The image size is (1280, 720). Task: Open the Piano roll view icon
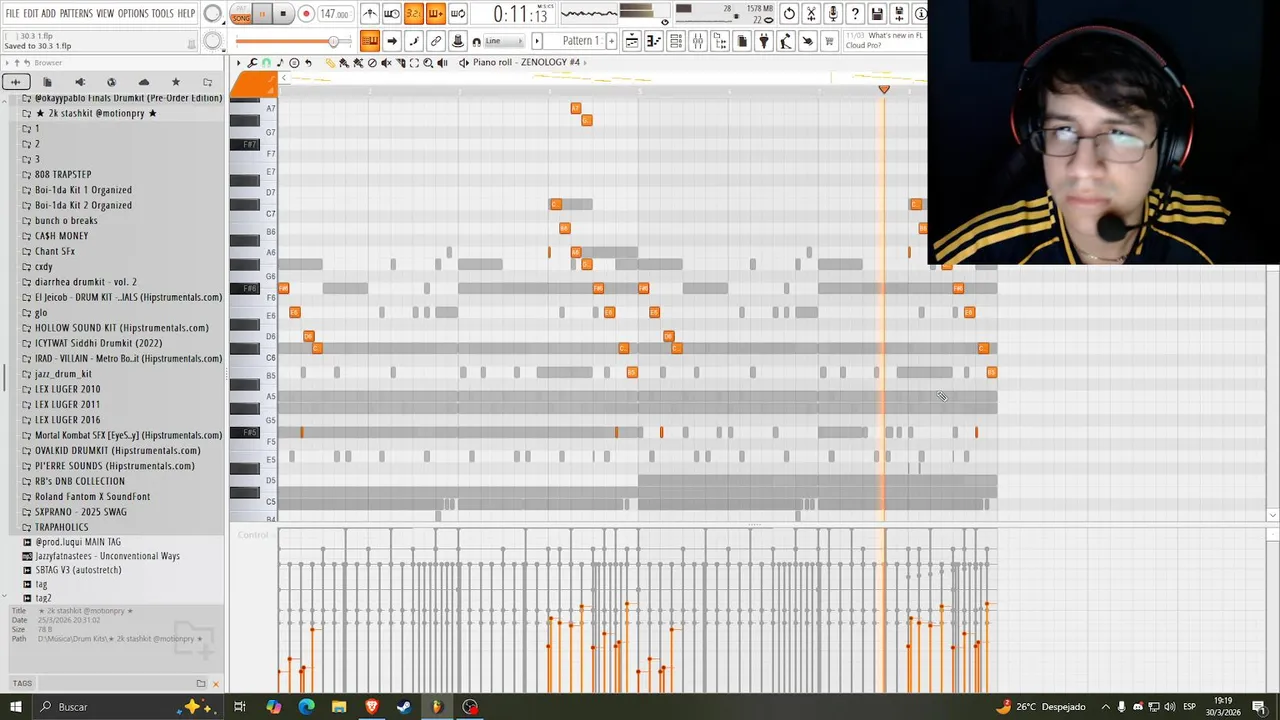pyautogui.click(x=653, y=41)
